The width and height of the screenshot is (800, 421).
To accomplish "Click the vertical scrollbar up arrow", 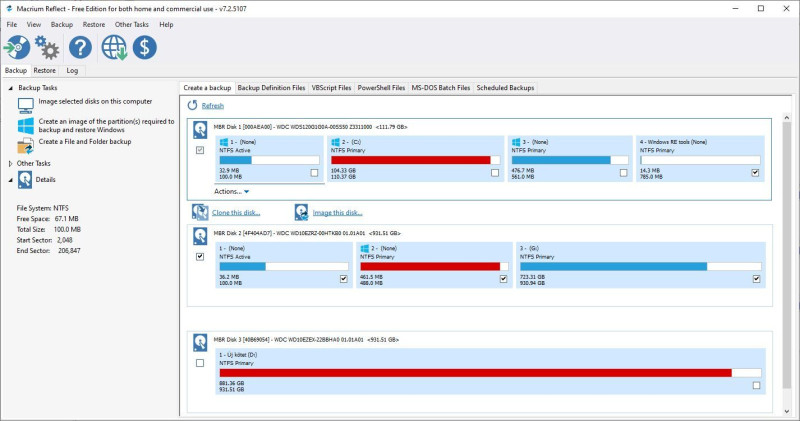I will click(x=786, y=118).
